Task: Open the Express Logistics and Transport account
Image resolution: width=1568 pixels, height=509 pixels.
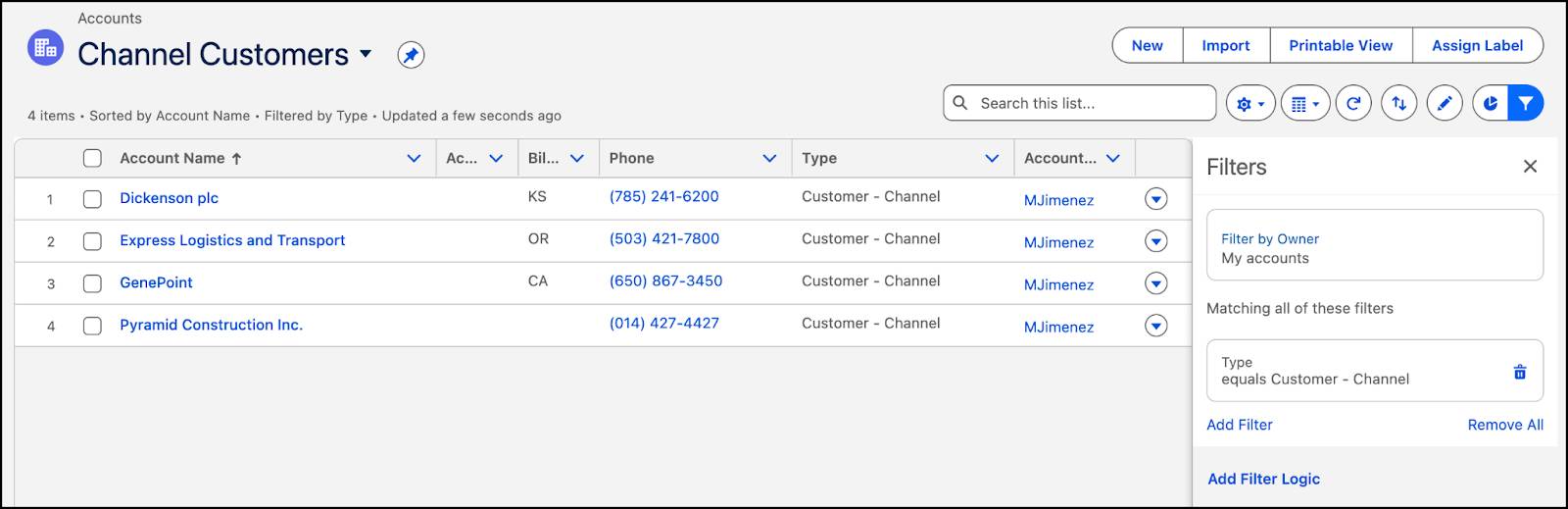Action: pos(232,240)
